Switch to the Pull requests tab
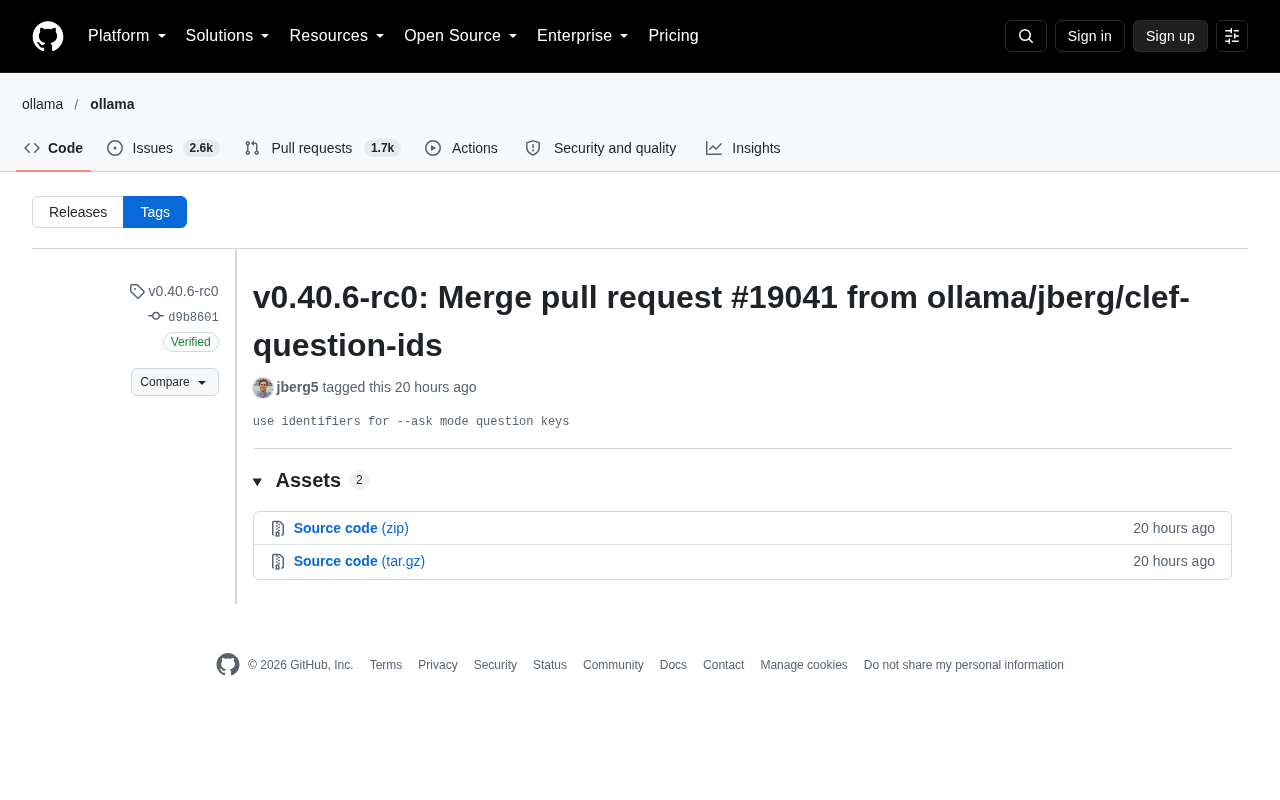 [x=322, y=148]
